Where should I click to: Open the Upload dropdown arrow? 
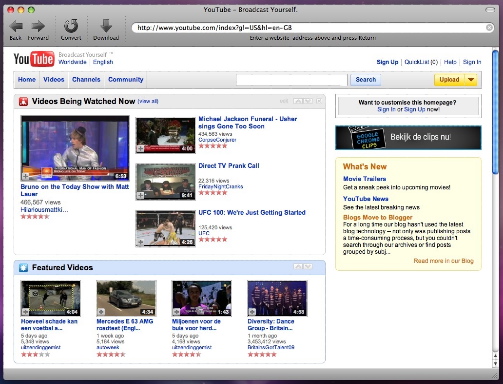[x=471, y=80]
